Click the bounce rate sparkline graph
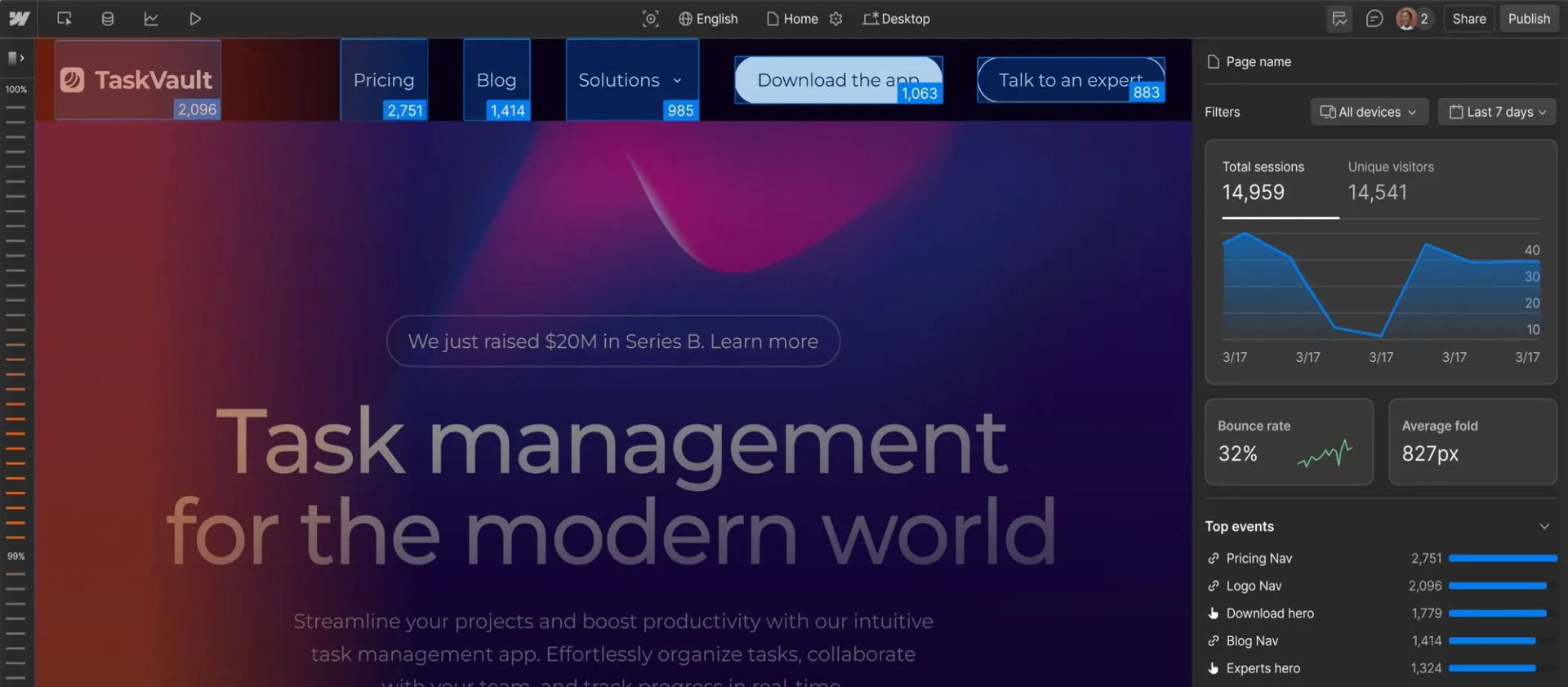The height and width of the screenshot is (687, 1568). 1325,453
